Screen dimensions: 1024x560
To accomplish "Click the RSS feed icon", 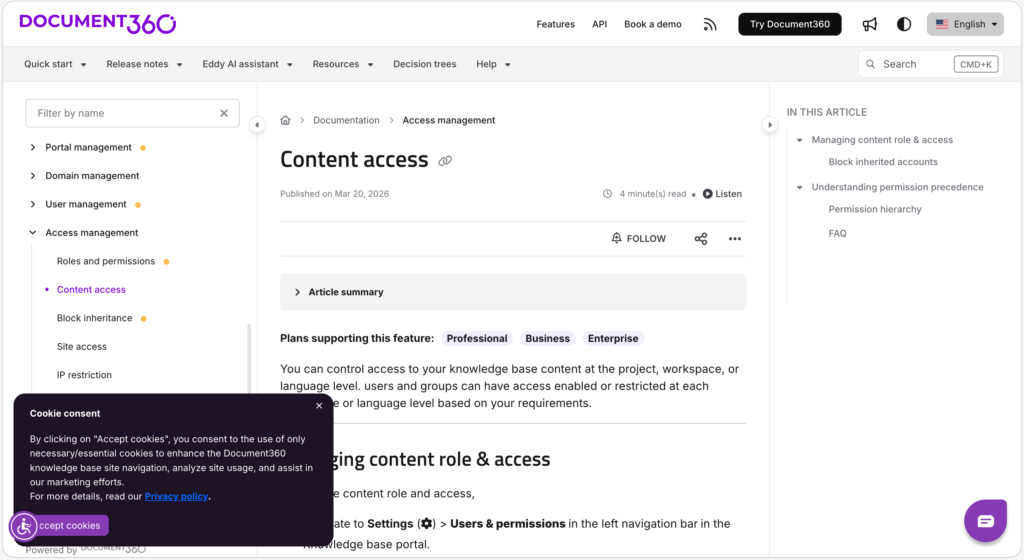I will [x=710, y=24].
